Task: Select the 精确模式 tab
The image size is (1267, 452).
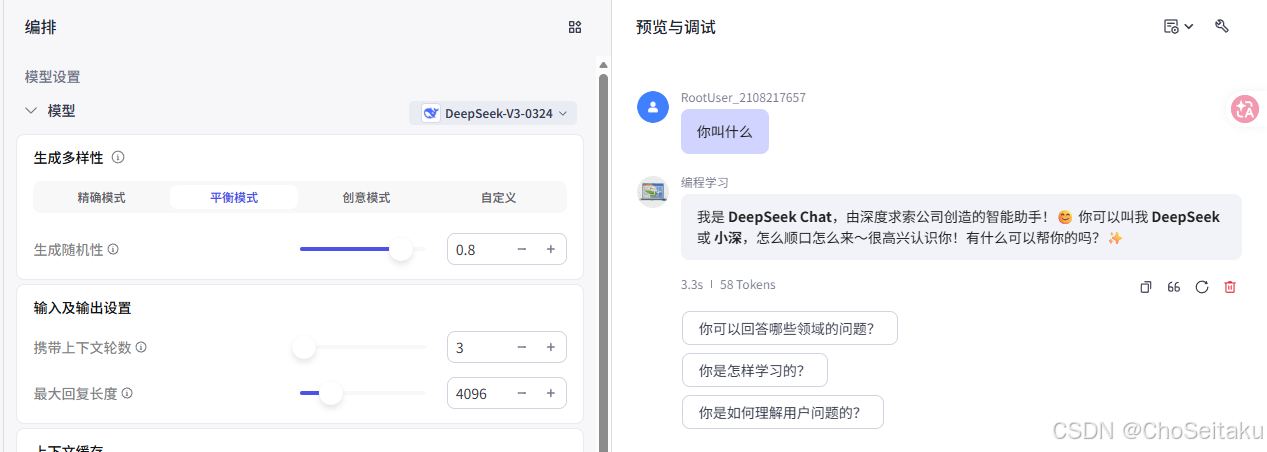Action: click(102, 197)
